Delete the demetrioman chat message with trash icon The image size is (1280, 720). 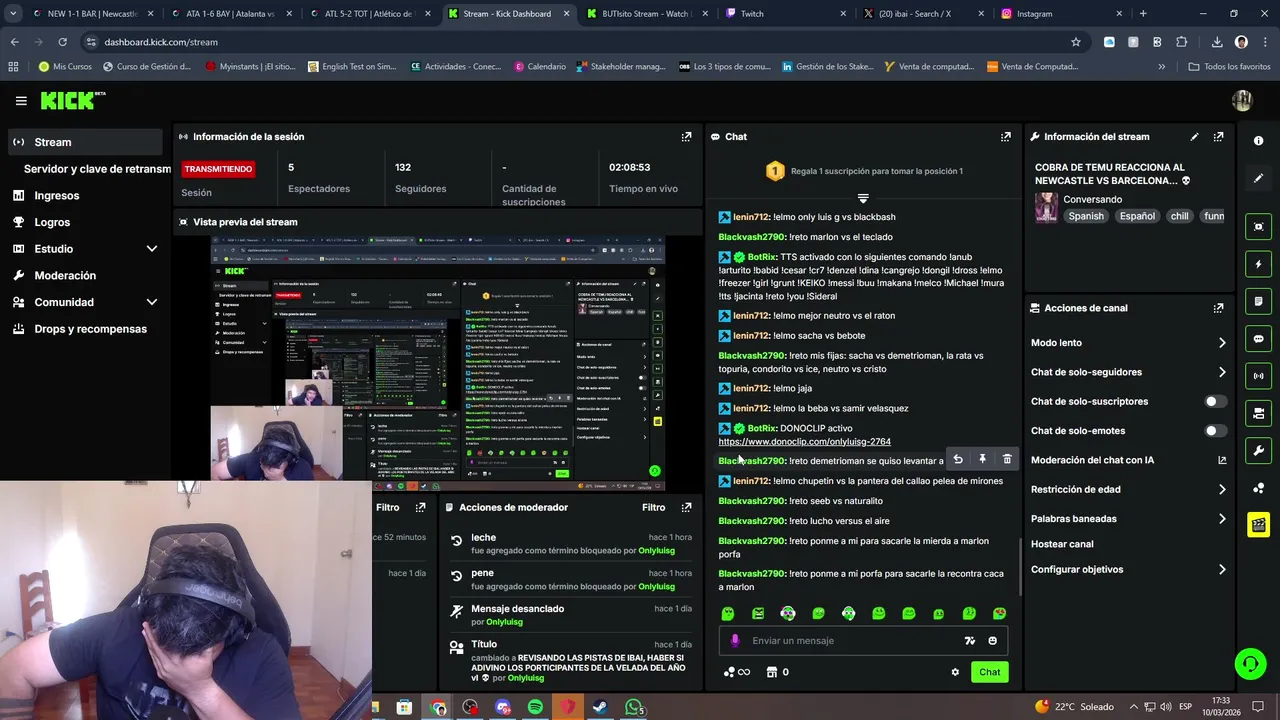(1007, 459)
